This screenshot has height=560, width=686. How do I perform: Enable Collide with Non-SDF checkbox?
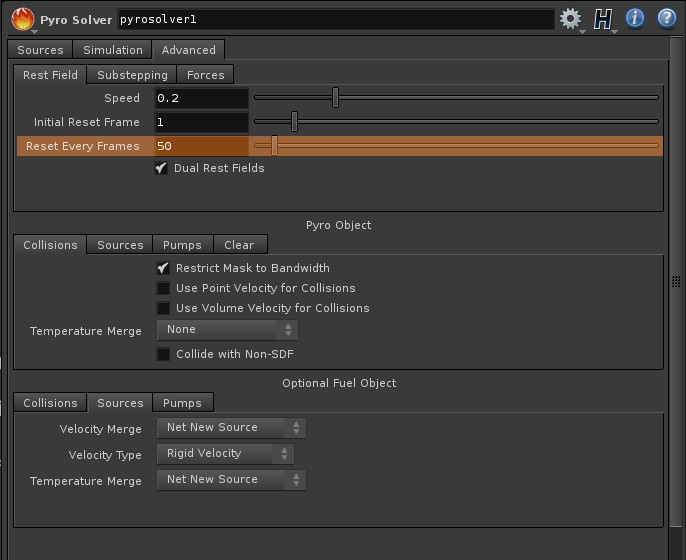163,354
